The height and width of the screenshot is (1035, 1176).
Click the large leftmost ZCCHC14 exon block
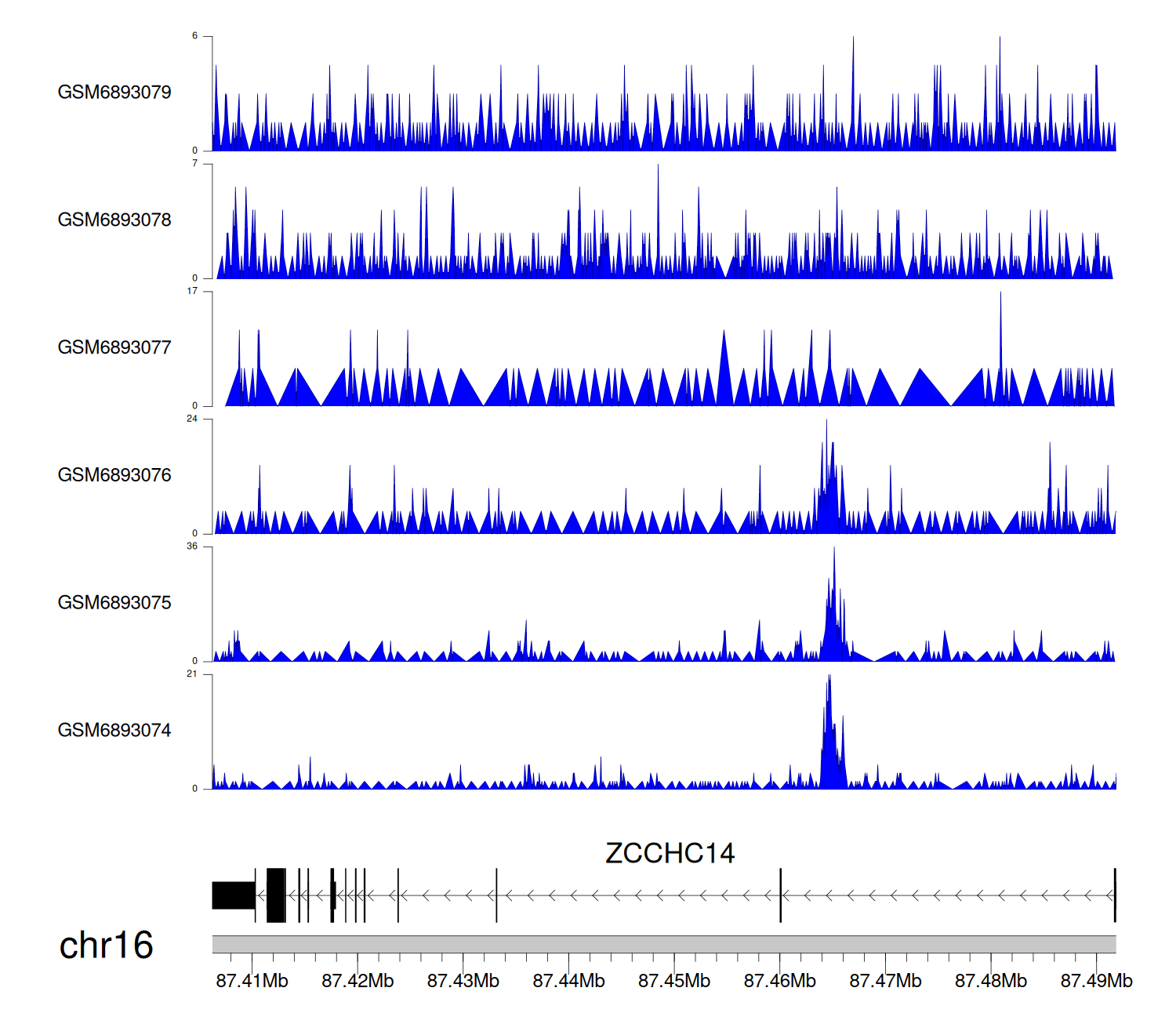click(x=234, y=895)
